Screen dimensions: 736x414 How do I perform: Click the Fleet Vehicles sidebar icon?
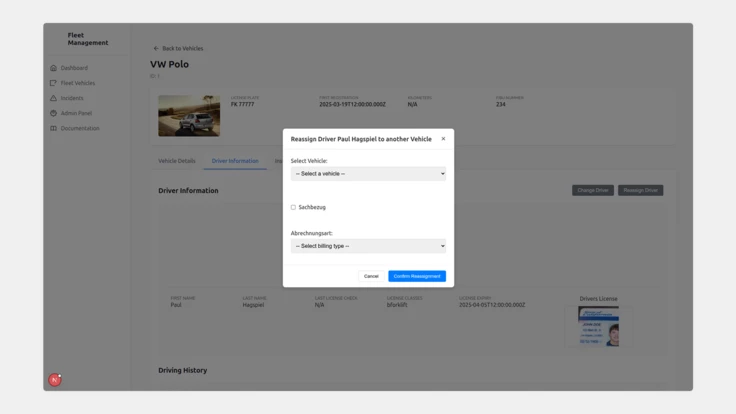pyautogui.click(x=54, y=83)
